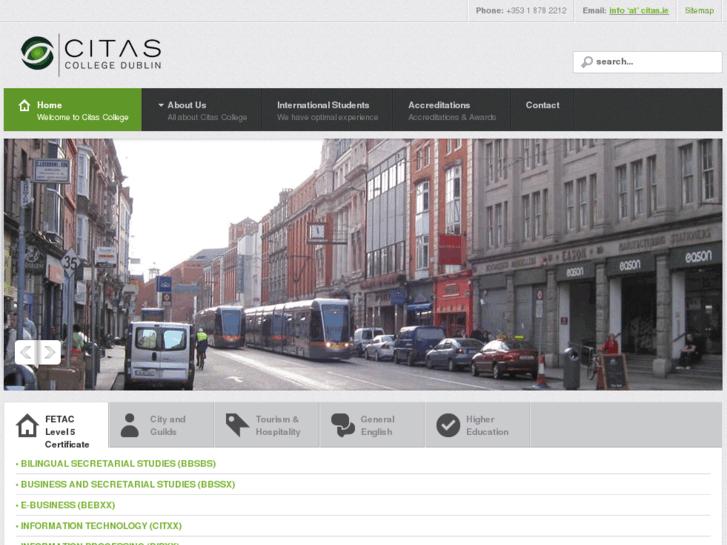727x545 pixels.
Task: Click the person icon on City and Guilds tab
Action: 129,425
